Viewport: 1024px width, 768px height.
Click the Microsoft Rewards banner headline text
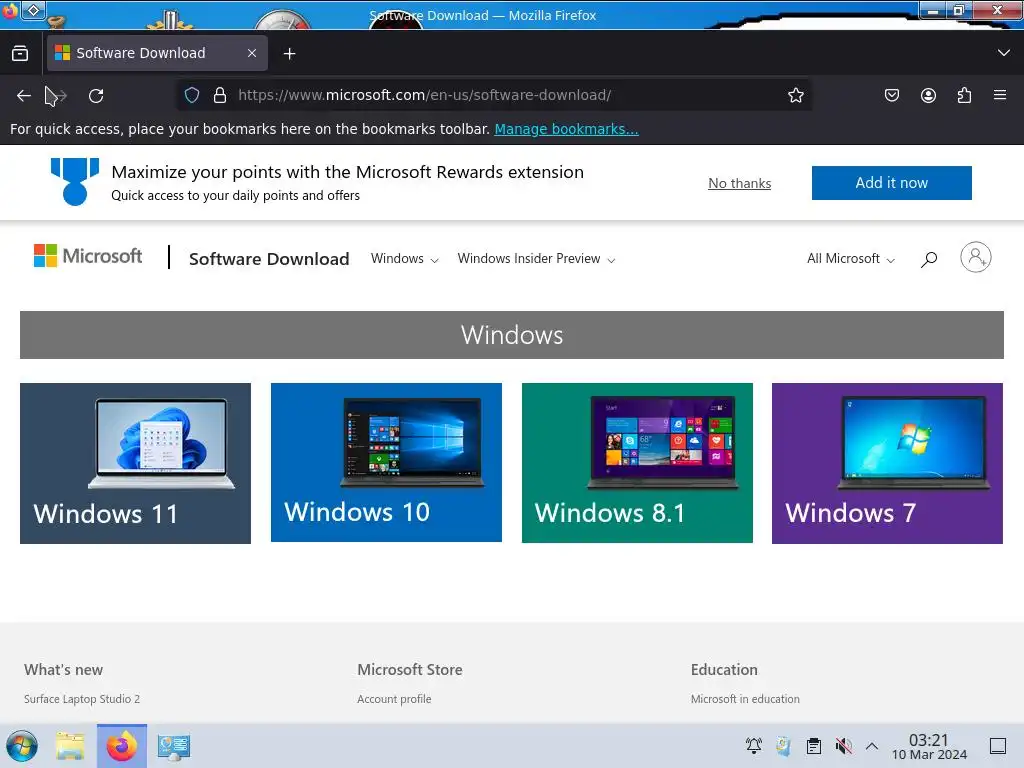(x=347, y=172)
